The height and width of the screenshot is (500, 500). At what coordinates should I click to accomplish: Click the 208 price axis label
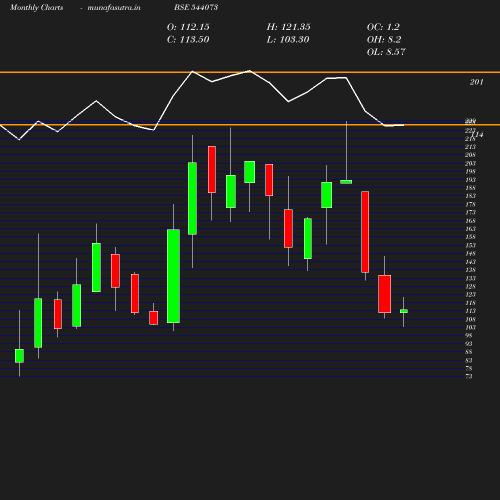click(x=471, y=155)
